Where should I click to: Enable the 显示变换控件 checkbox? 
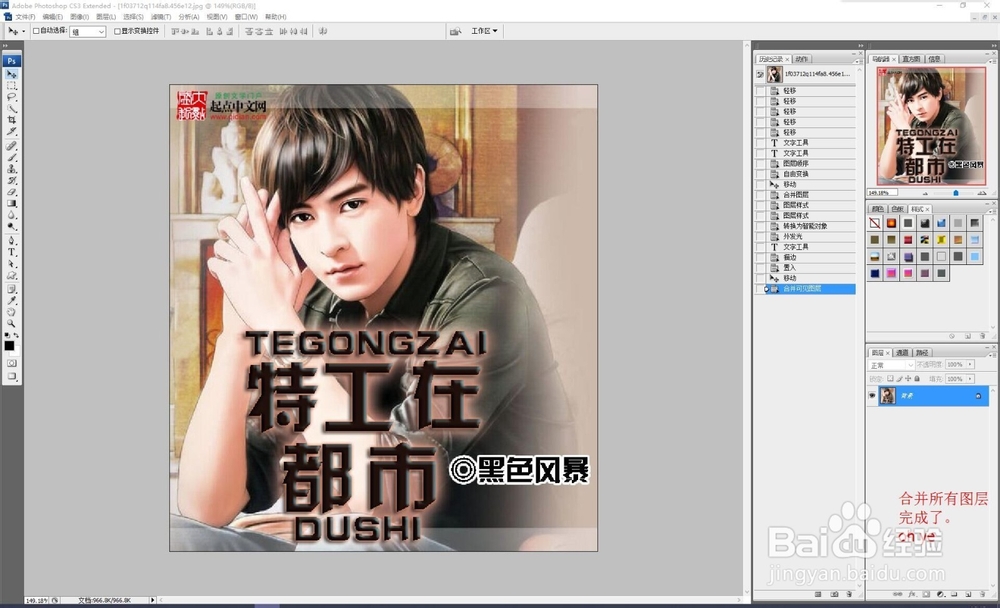pyautogui.click(x=117, y=31)
